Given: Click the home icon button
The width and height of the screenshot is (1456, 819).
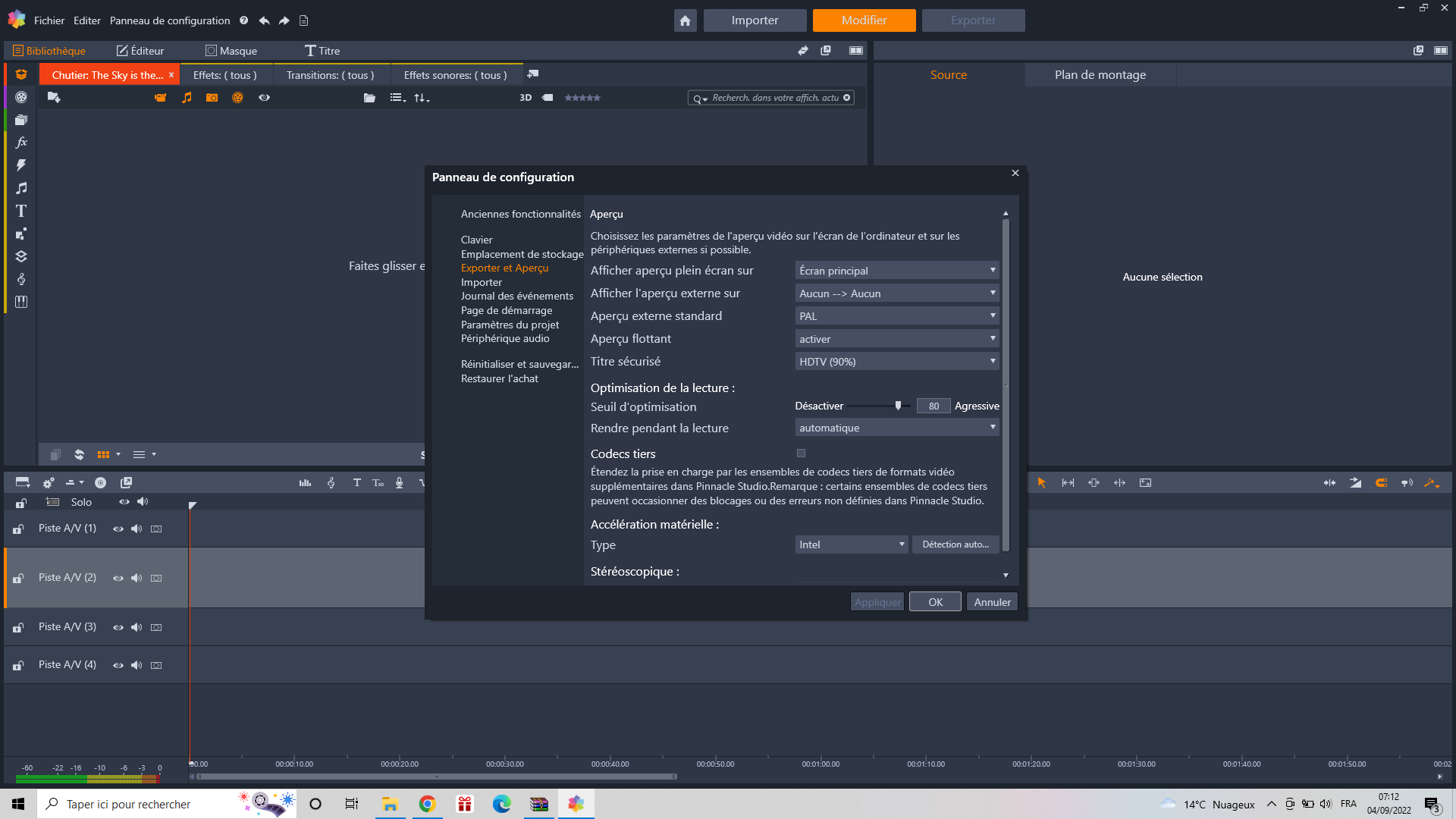Looking at the screenshot, I should (x=685, y=20).
